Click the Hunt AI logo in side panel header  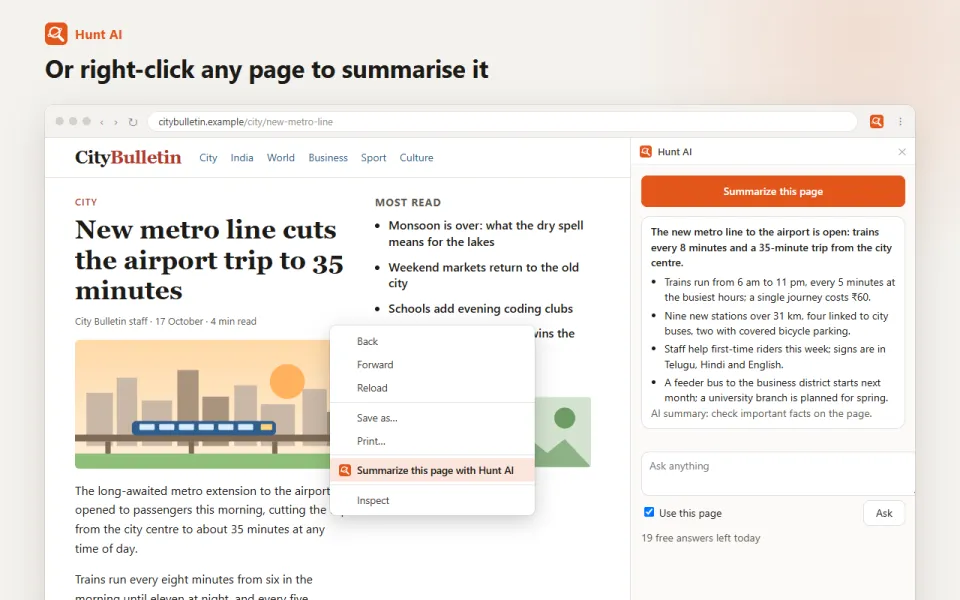[645, 152]
